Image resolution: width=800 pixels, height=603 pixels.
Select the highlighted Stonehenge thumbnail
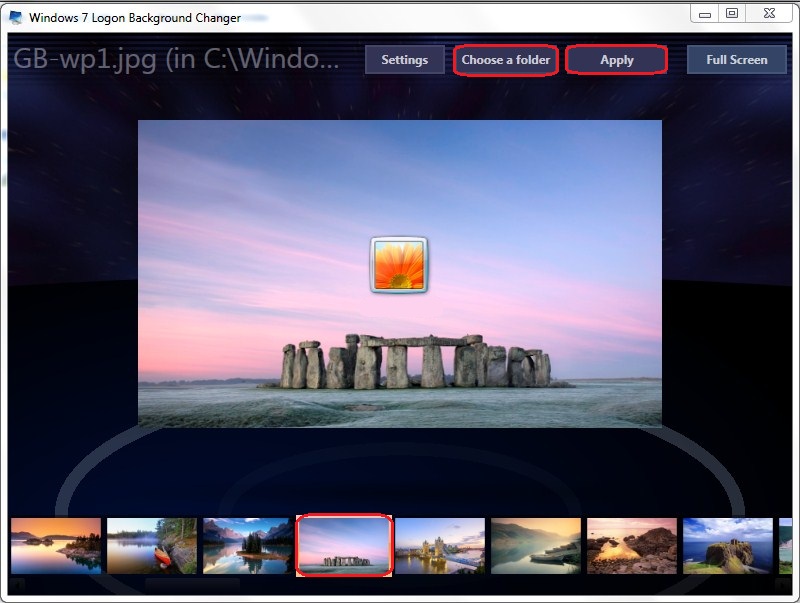pos(344,546)
